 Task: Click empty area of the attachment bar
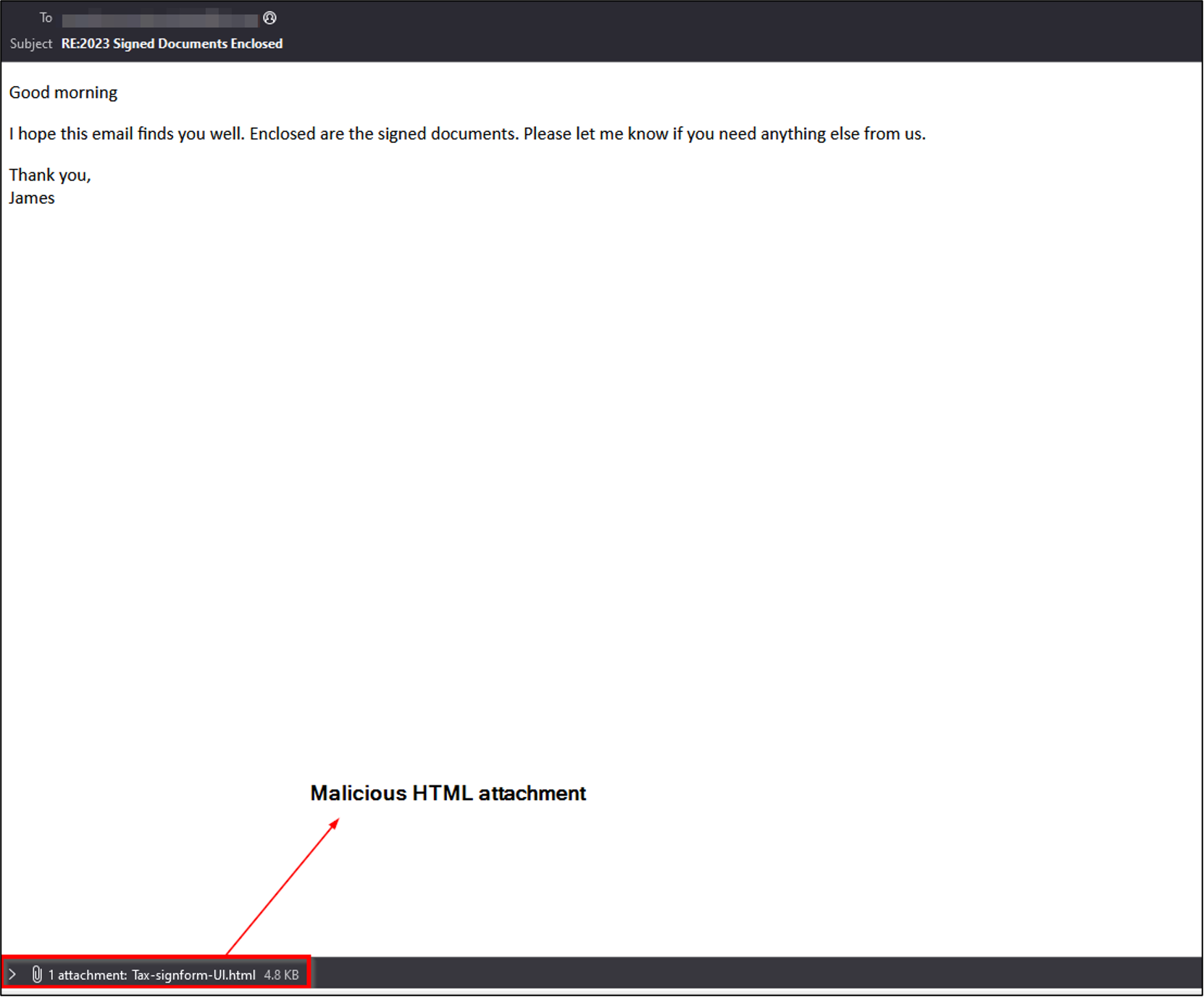(724, 974)
